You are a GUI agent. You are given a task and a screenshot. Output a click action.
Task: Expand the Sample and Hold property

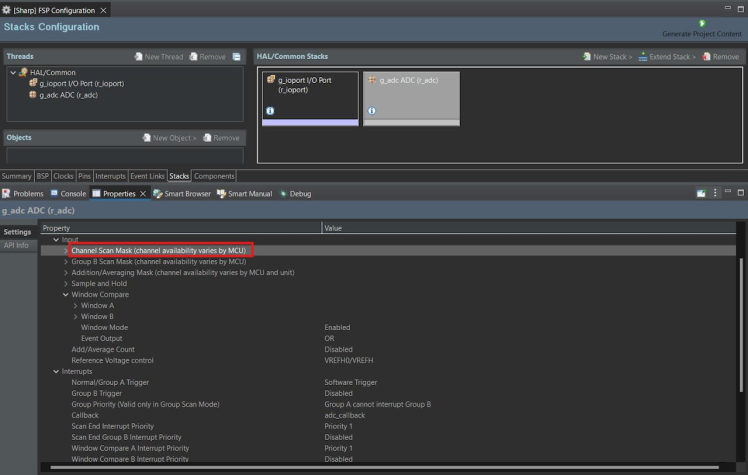click(x=67, y=283)
